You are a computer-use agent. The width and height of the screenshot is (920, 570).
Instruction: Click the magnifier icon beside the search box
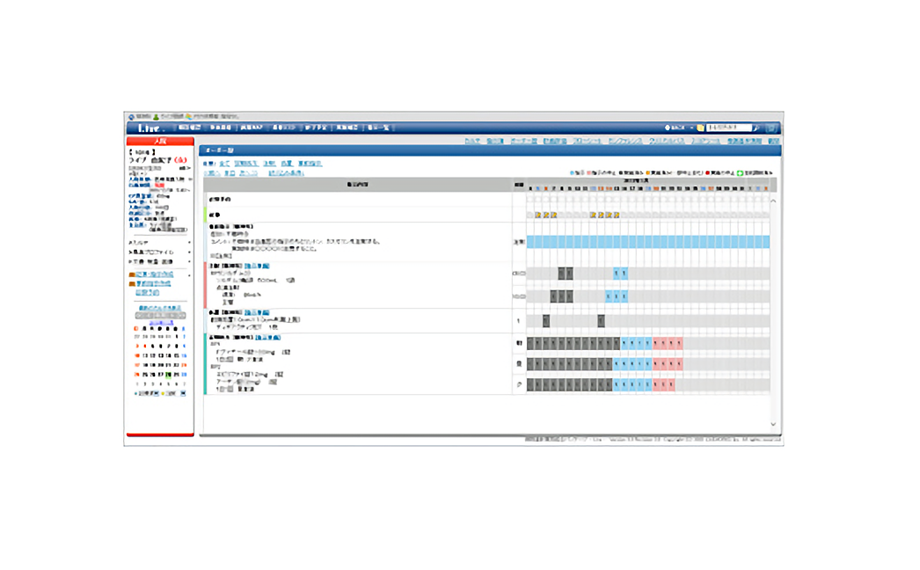(756, 128)
